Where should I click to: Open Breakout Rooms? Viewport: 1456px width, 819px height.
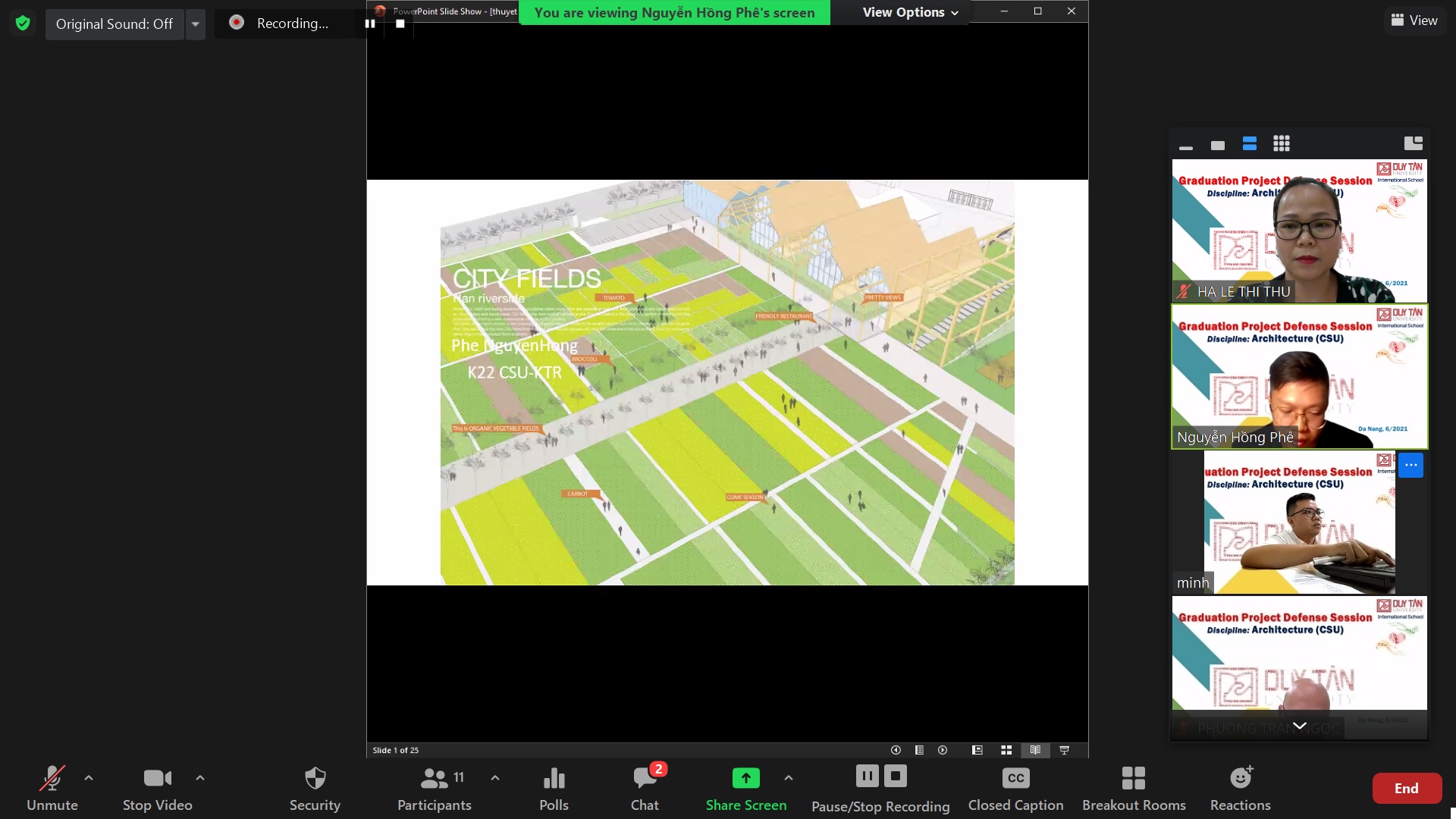(1134, 789)
